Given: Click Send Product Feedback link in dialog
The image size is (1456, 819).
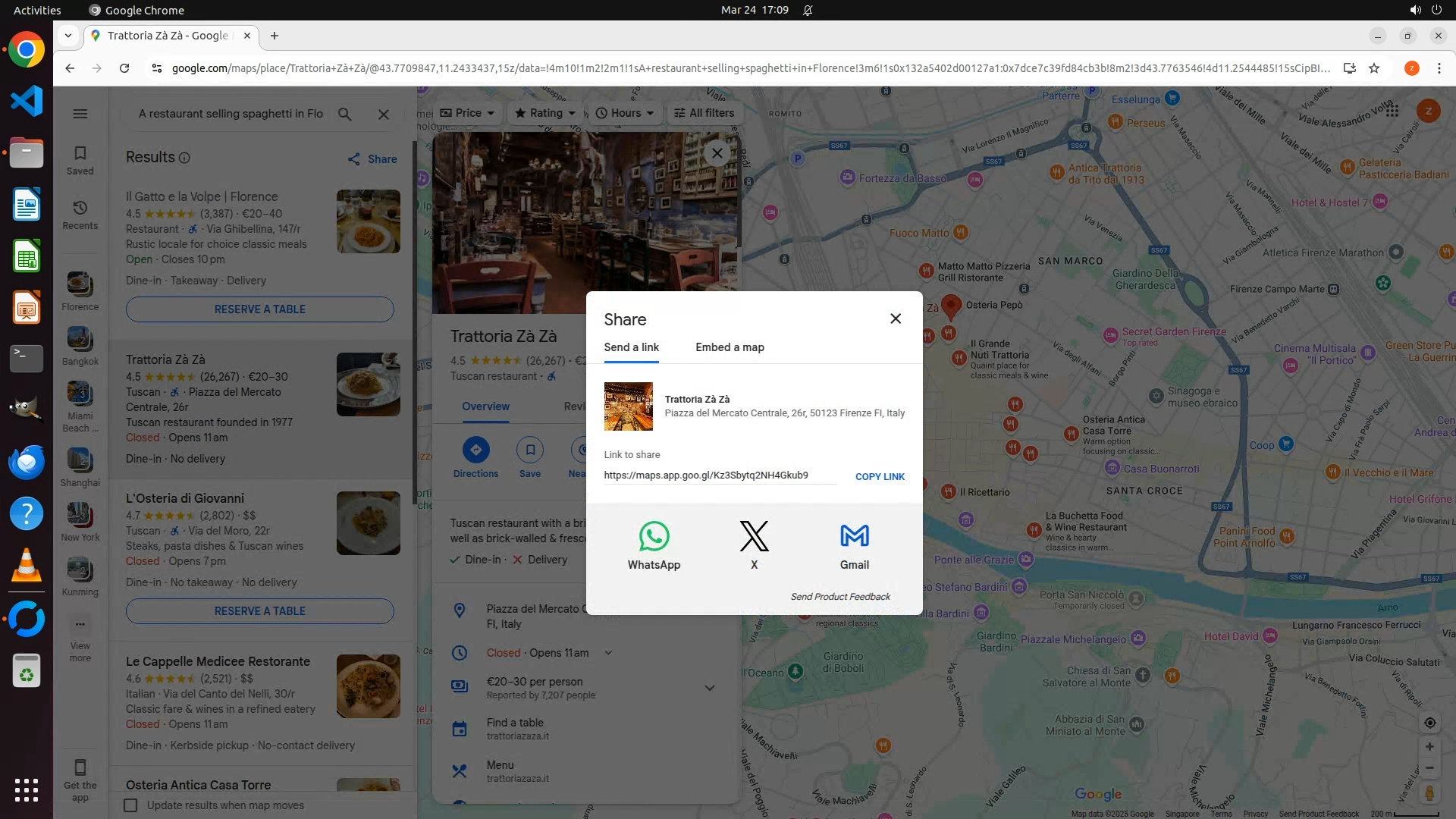Looking at the screenshot, I should pyautogui.click(x=840, y=597).
